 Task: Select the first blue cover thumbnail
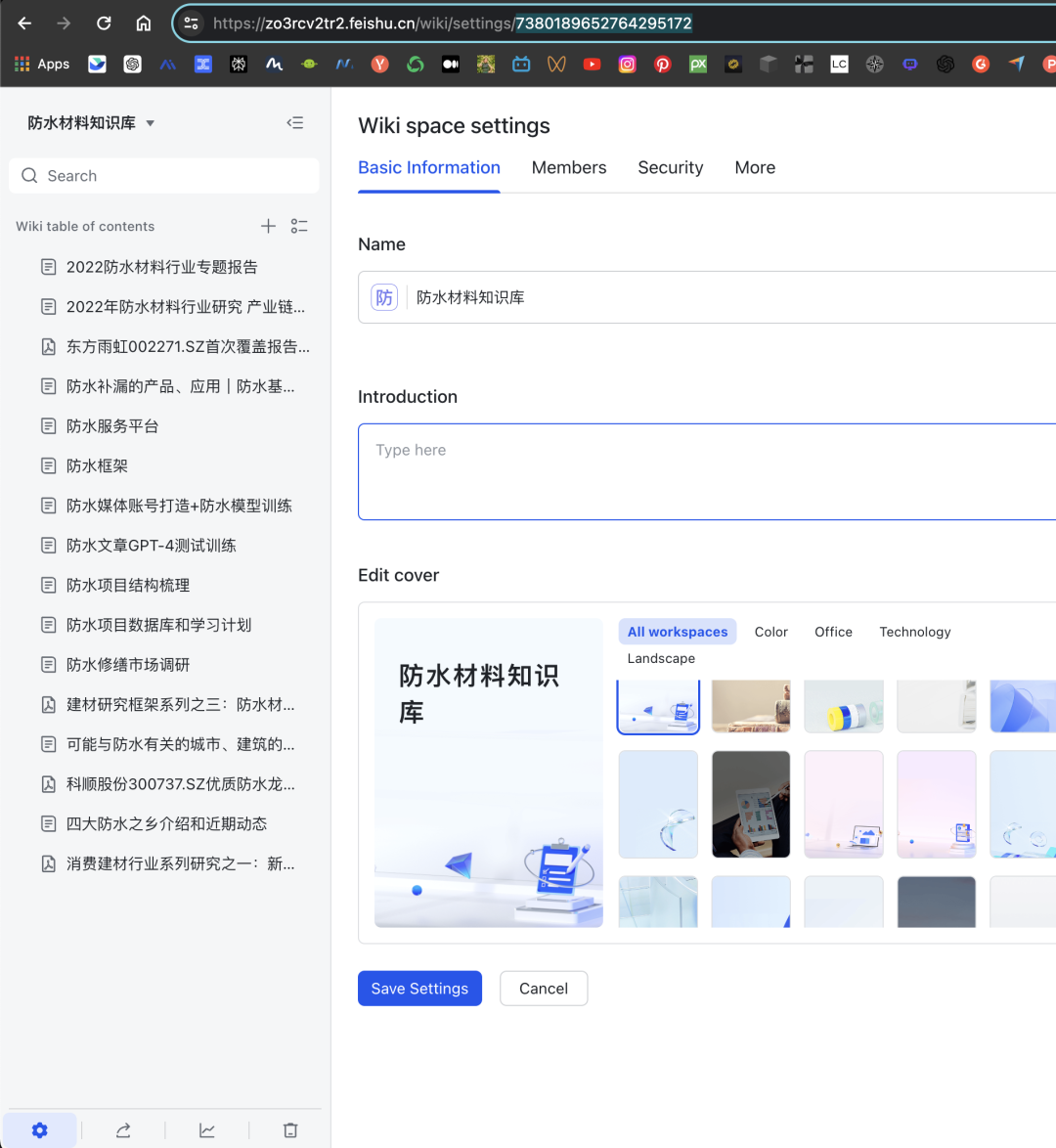coord(658,706)
